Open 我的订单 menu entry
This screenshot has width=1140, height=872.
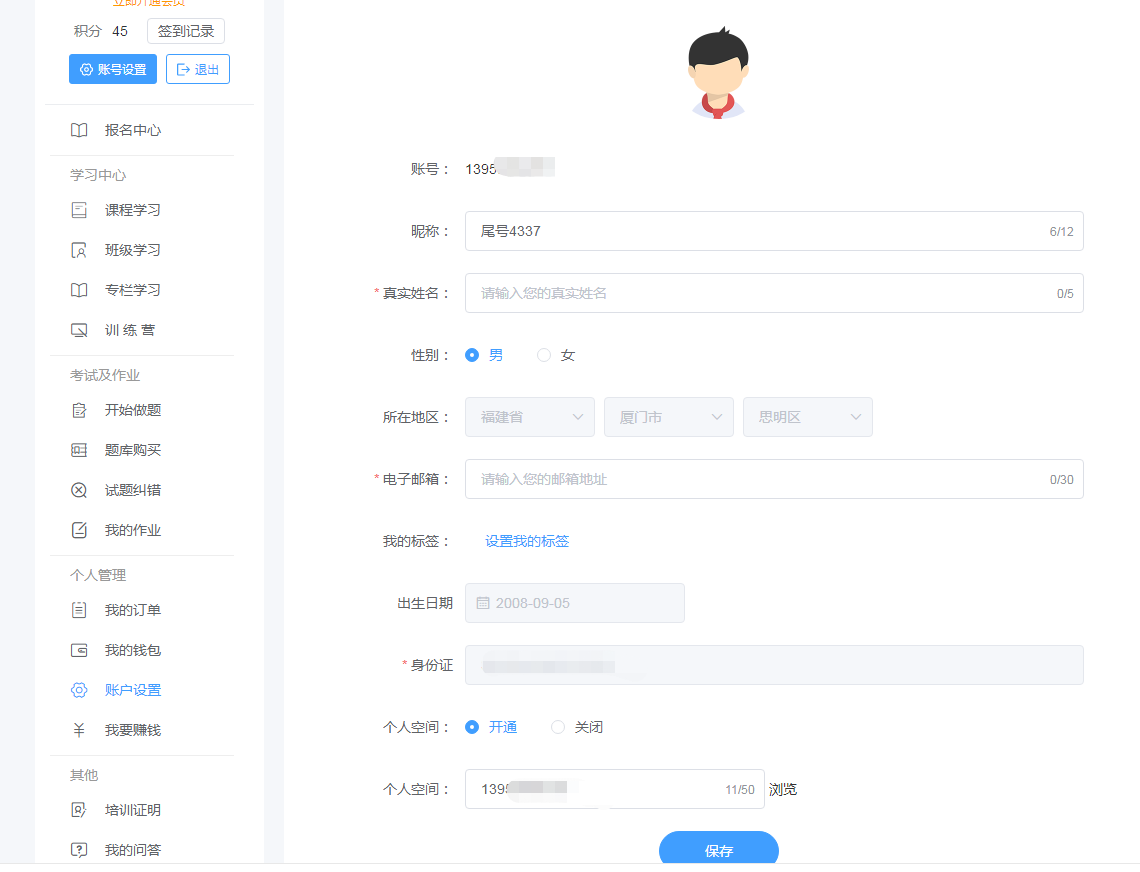132,610
